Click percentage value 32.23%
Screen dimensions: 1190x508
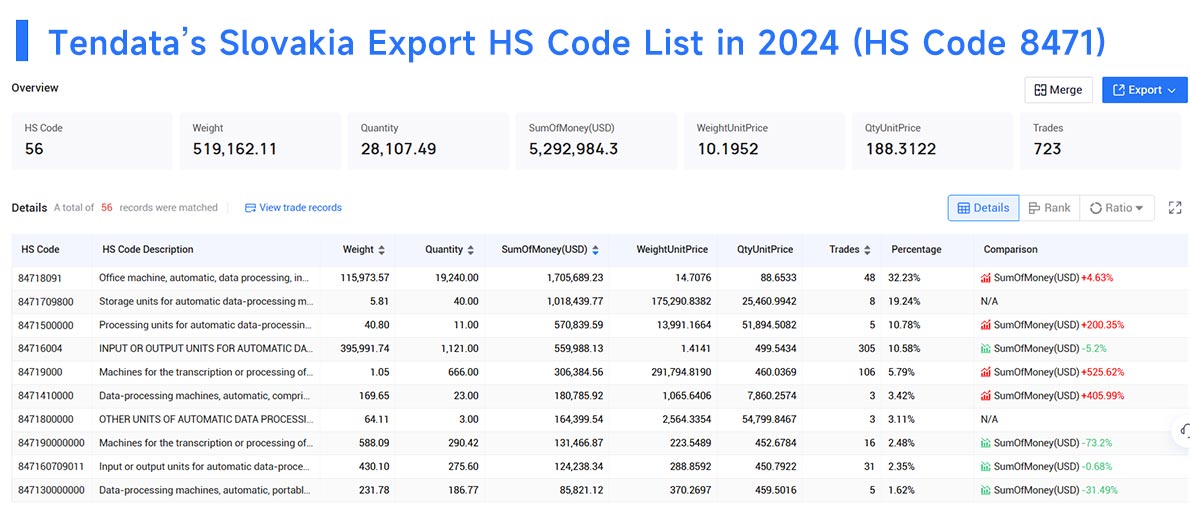click(x=906, y=278)
